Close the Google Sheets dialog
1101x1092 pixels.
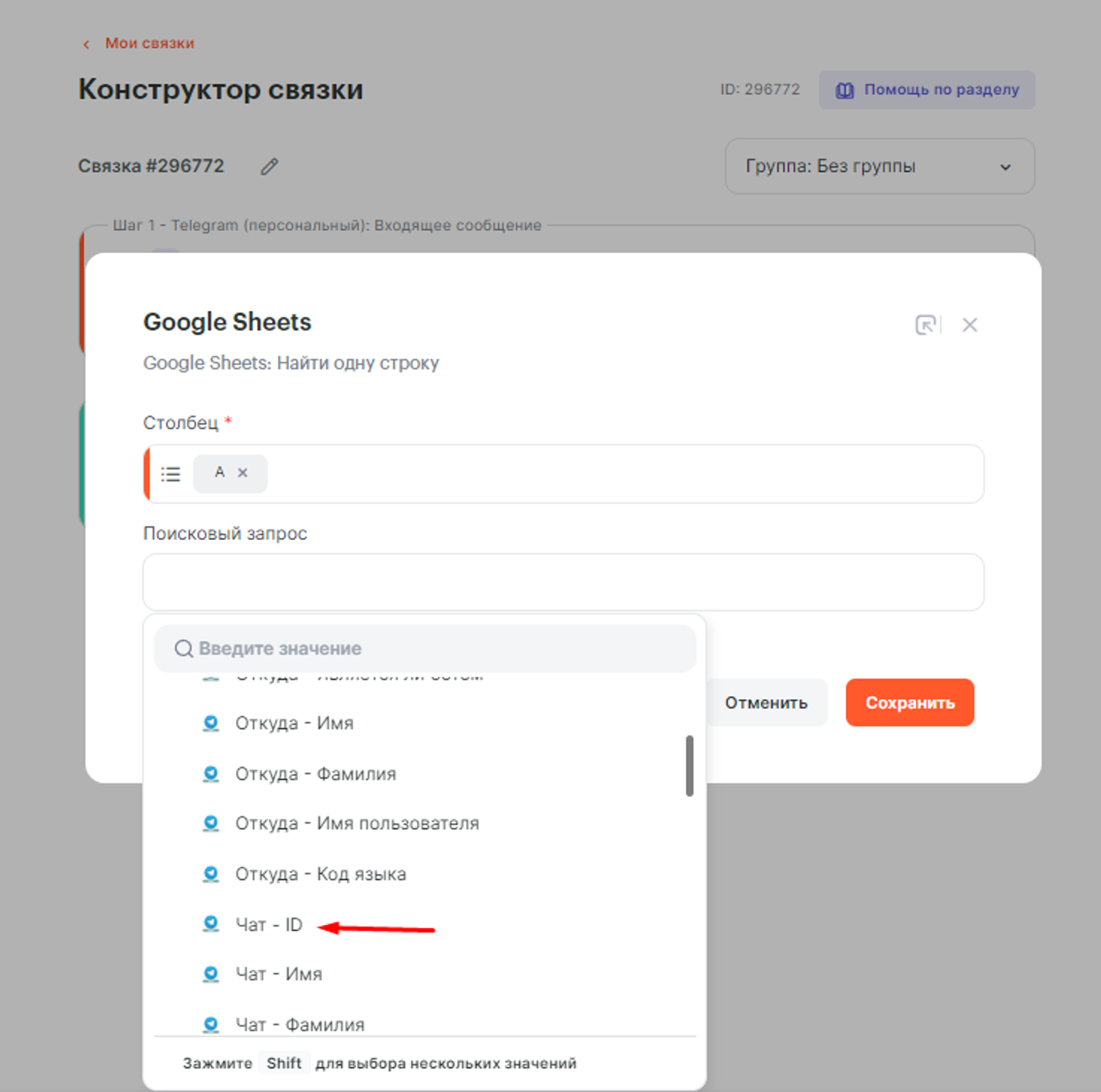click(970, 325)
